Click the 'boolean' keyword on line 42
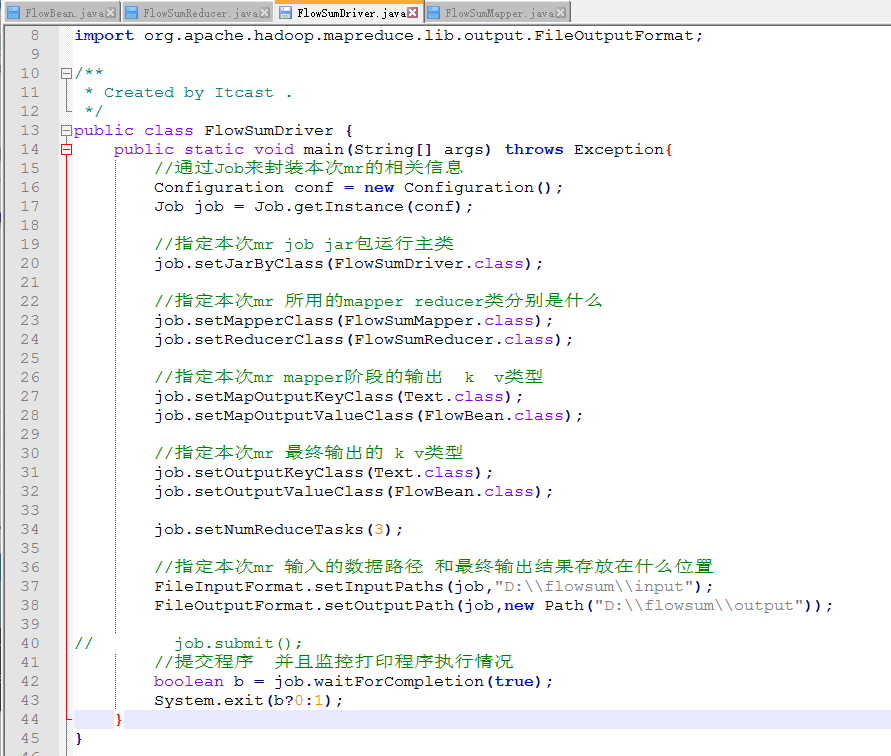Image resolution: width=891 pixels, height=756 pixels. (189, 681)
